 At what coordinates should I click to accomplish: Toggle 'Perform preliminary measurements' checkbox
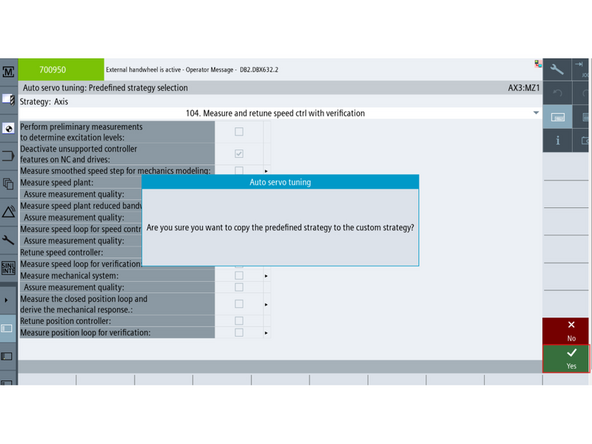(239, 132)
